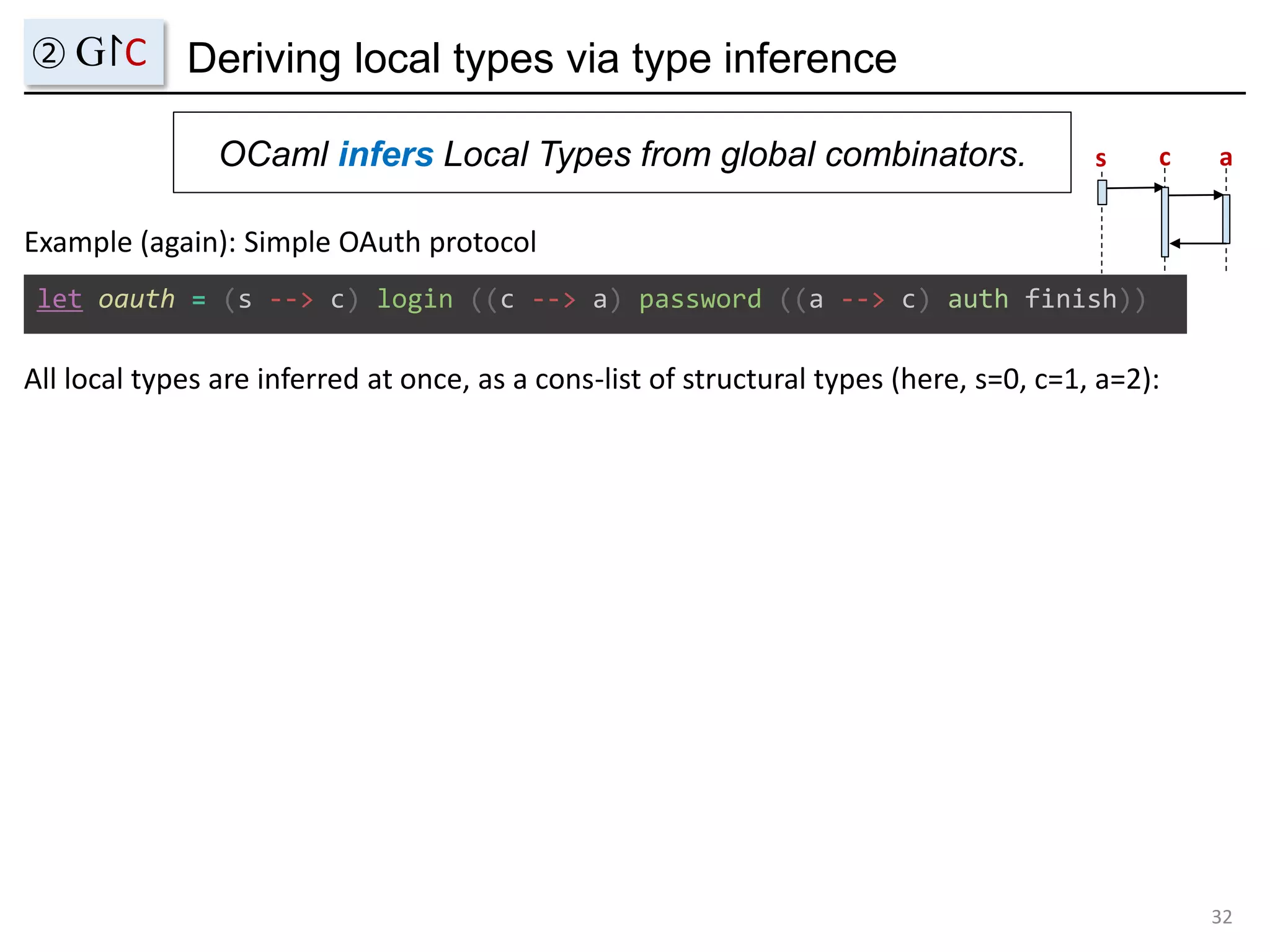Image resolution: width=1270 pixels, height=952 pixels.
Task: Click the red 'a' role label in the diagram
Action: (x=1225, y=158)
